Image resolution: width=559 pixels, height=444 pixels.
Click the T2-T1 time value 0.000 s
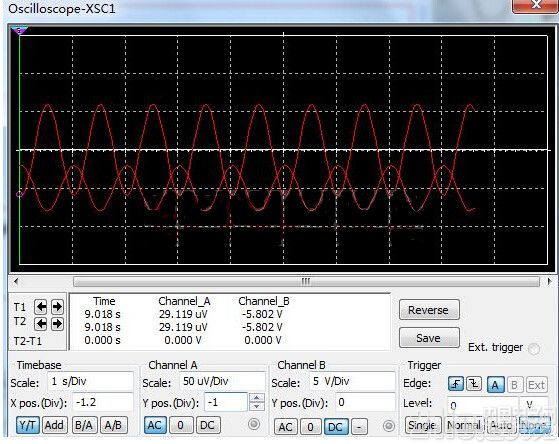click(103, 340)
